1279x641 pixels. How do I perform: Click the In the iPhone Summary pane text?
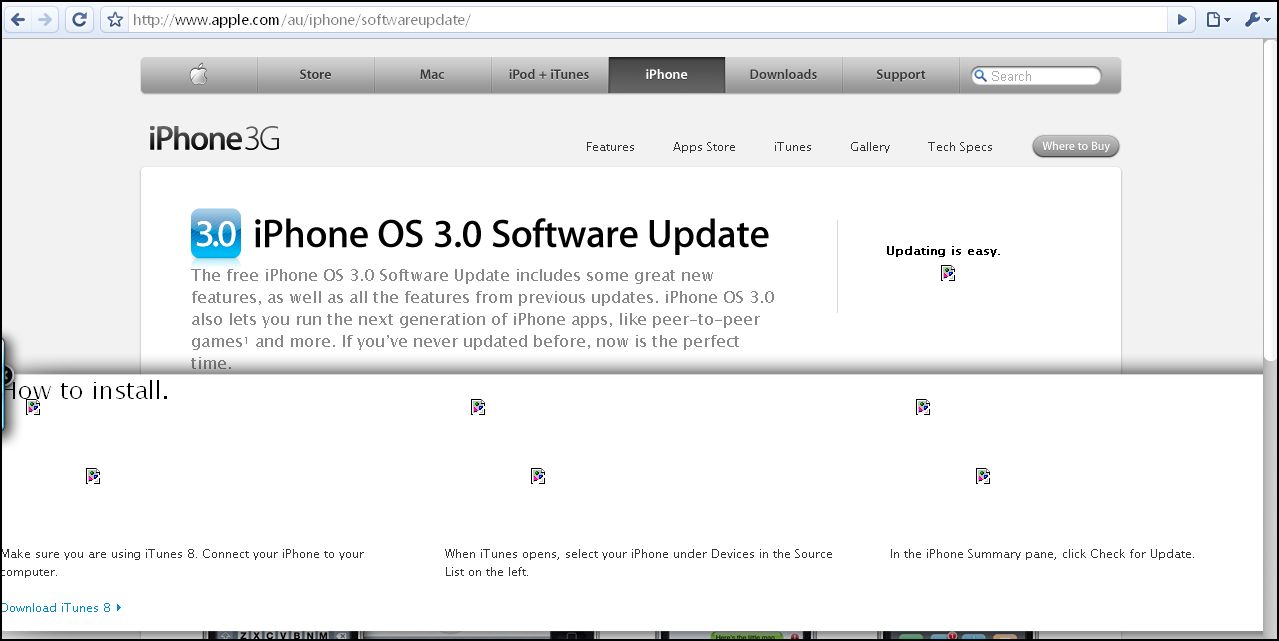1042,554
